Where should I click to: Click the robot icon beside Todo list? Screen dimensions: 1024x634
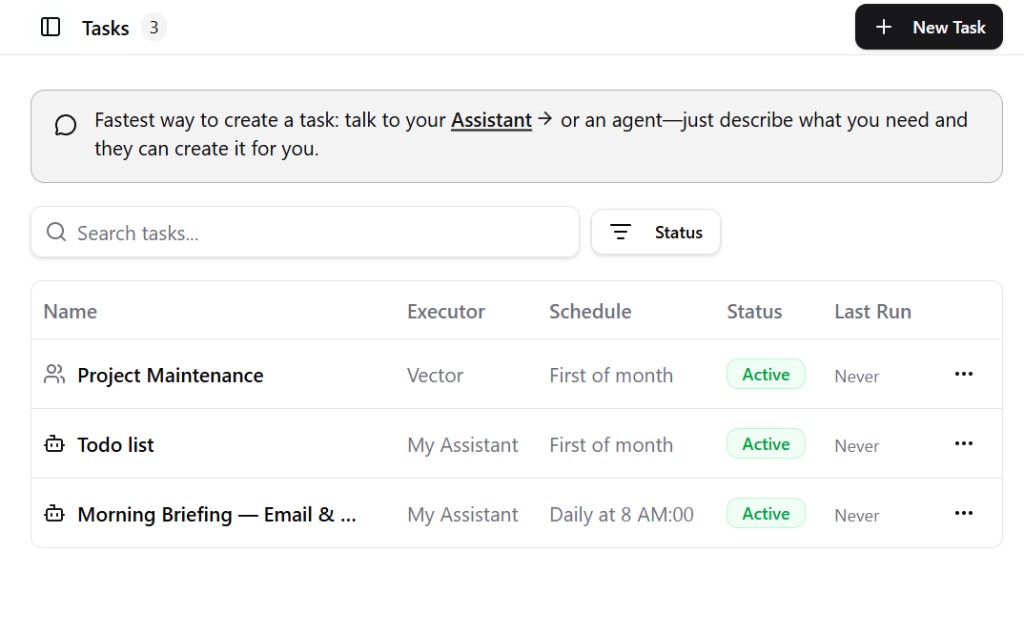(54, 444)
